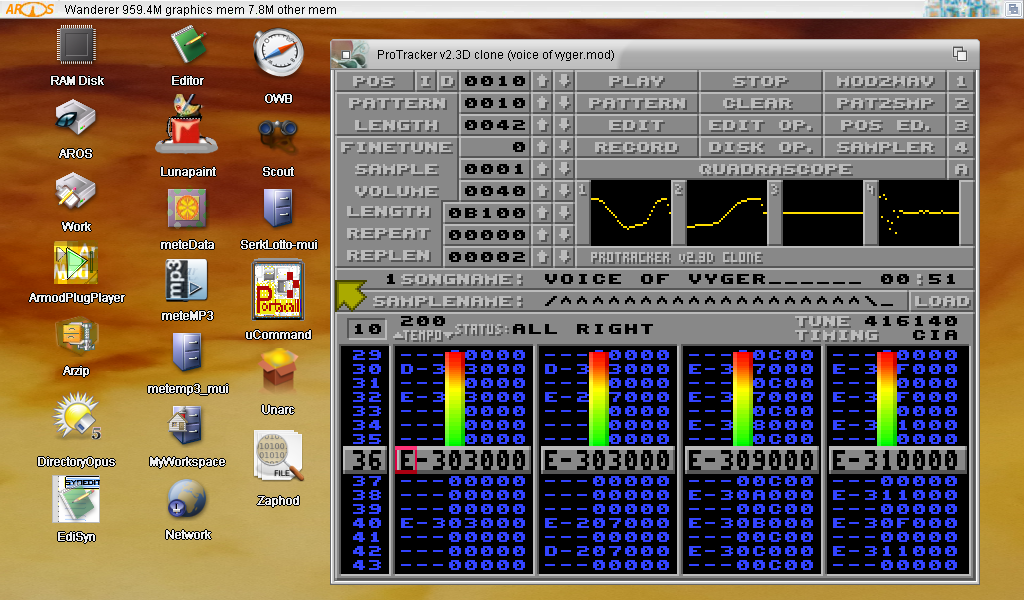Screen dimensions: 1024x600
Task: Decrease REPLEN value with down arrow
Action: click(564, 256)
